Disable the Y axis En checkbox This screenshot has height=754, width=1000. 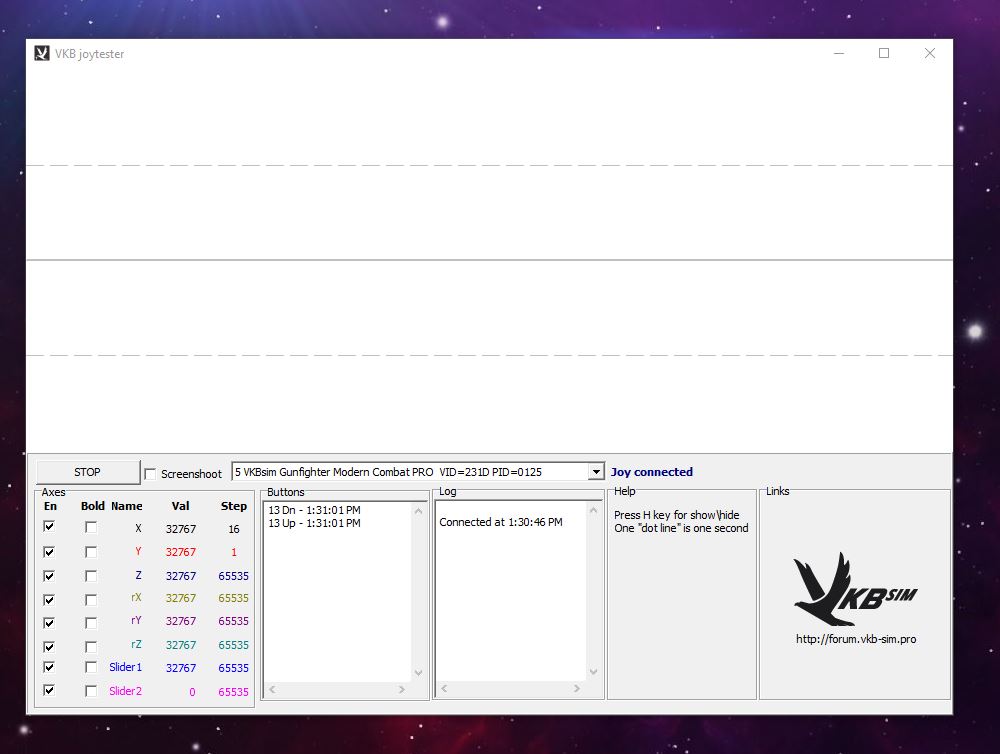click(x=49, y=552)
